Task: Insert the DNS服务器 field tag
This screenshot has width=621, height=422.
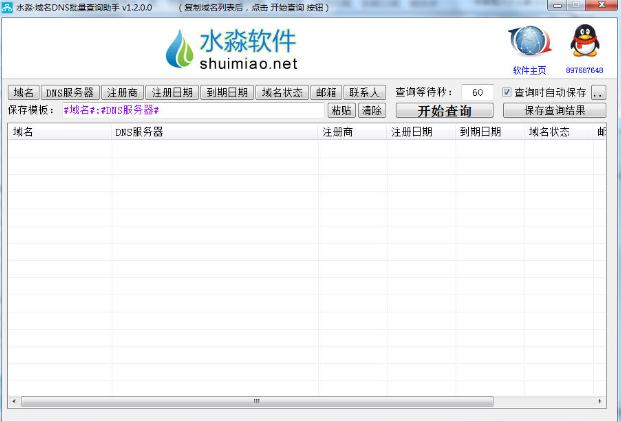Action: click(70, 92)
